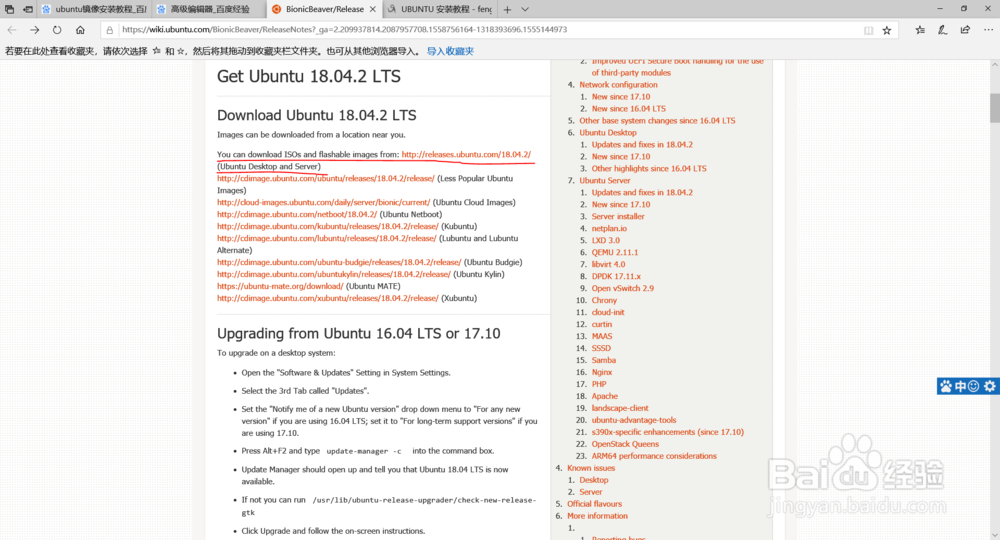Expand the tab preview chevron

point(525,10)
